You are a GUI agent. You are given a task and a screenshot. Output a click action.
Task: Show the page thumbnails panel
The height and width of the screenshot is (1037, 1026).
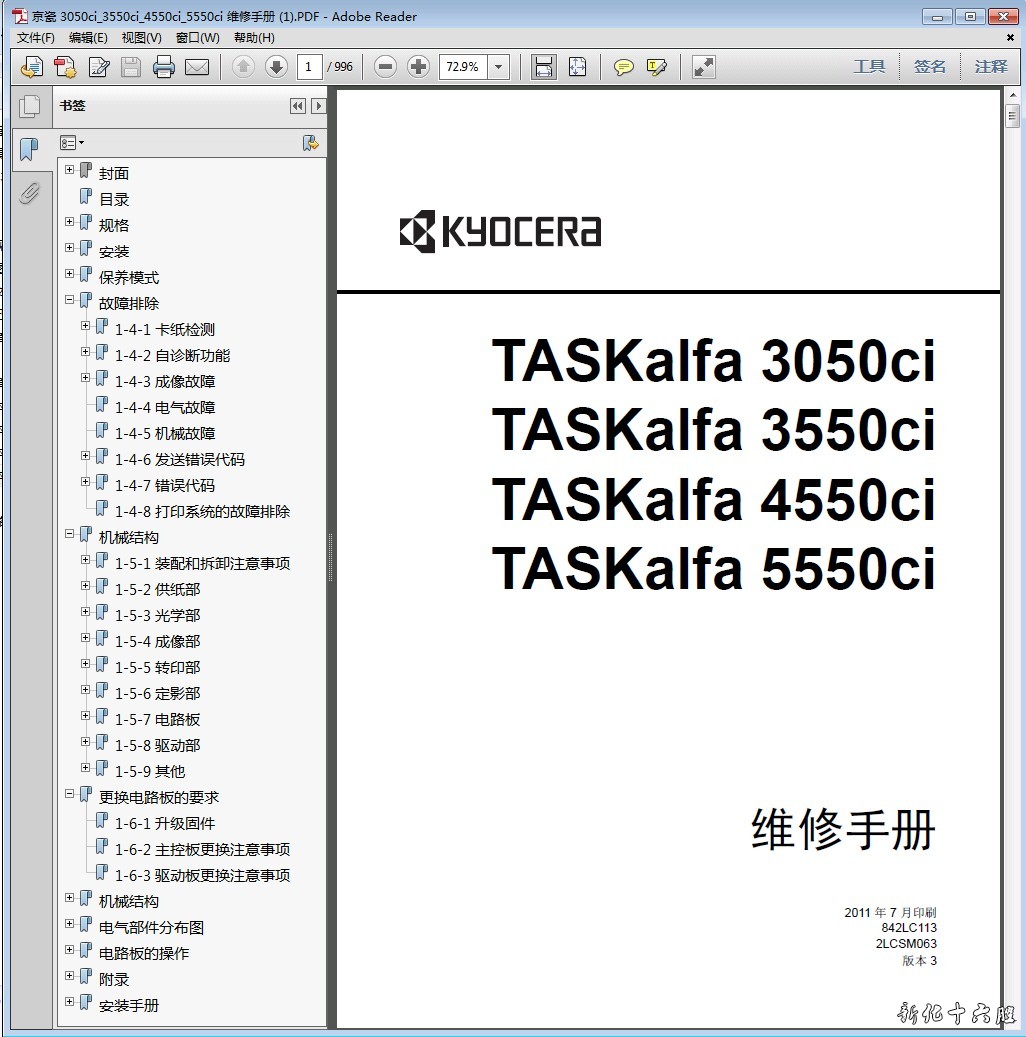point(30,106)
